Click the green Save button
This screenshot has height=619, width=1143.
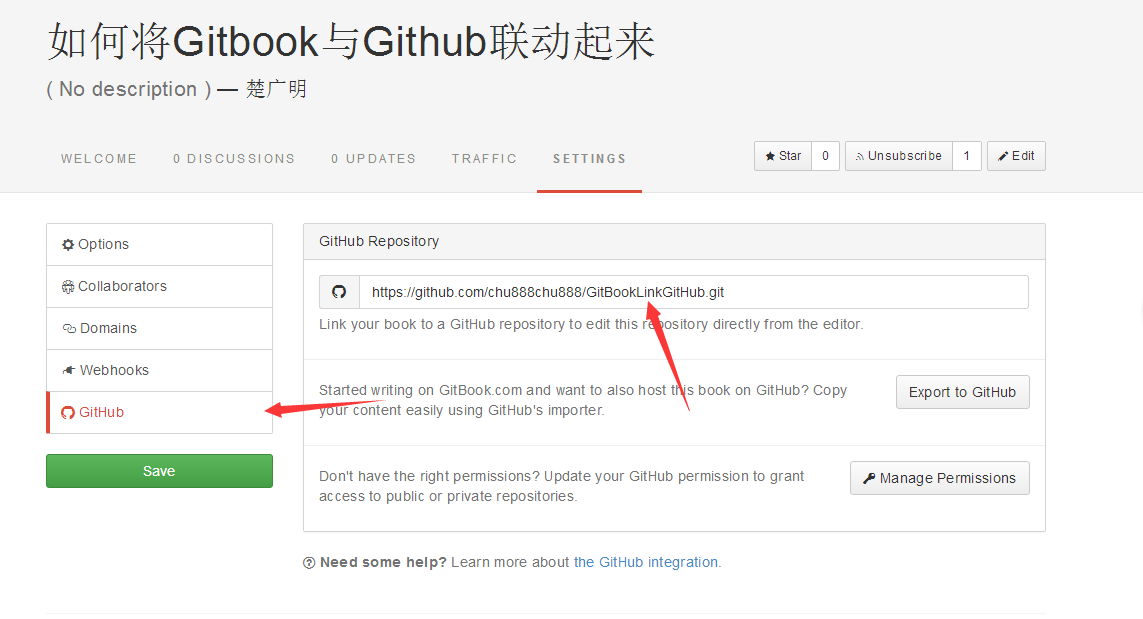click(160, 471)
